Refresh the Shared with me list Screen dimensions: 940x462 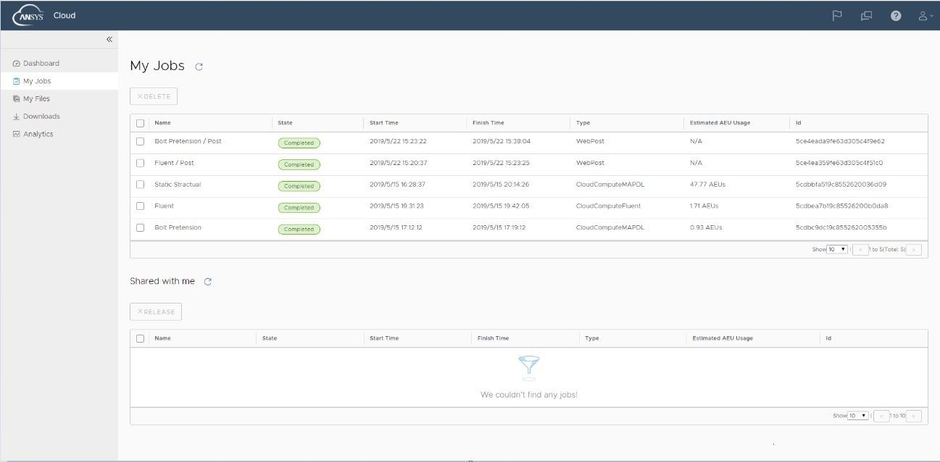tap(208, 282)
